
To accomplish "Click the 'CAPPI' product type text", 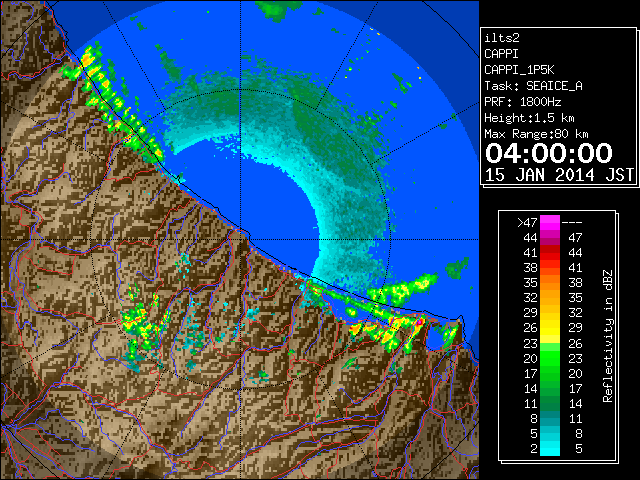I will pos(501,54).
